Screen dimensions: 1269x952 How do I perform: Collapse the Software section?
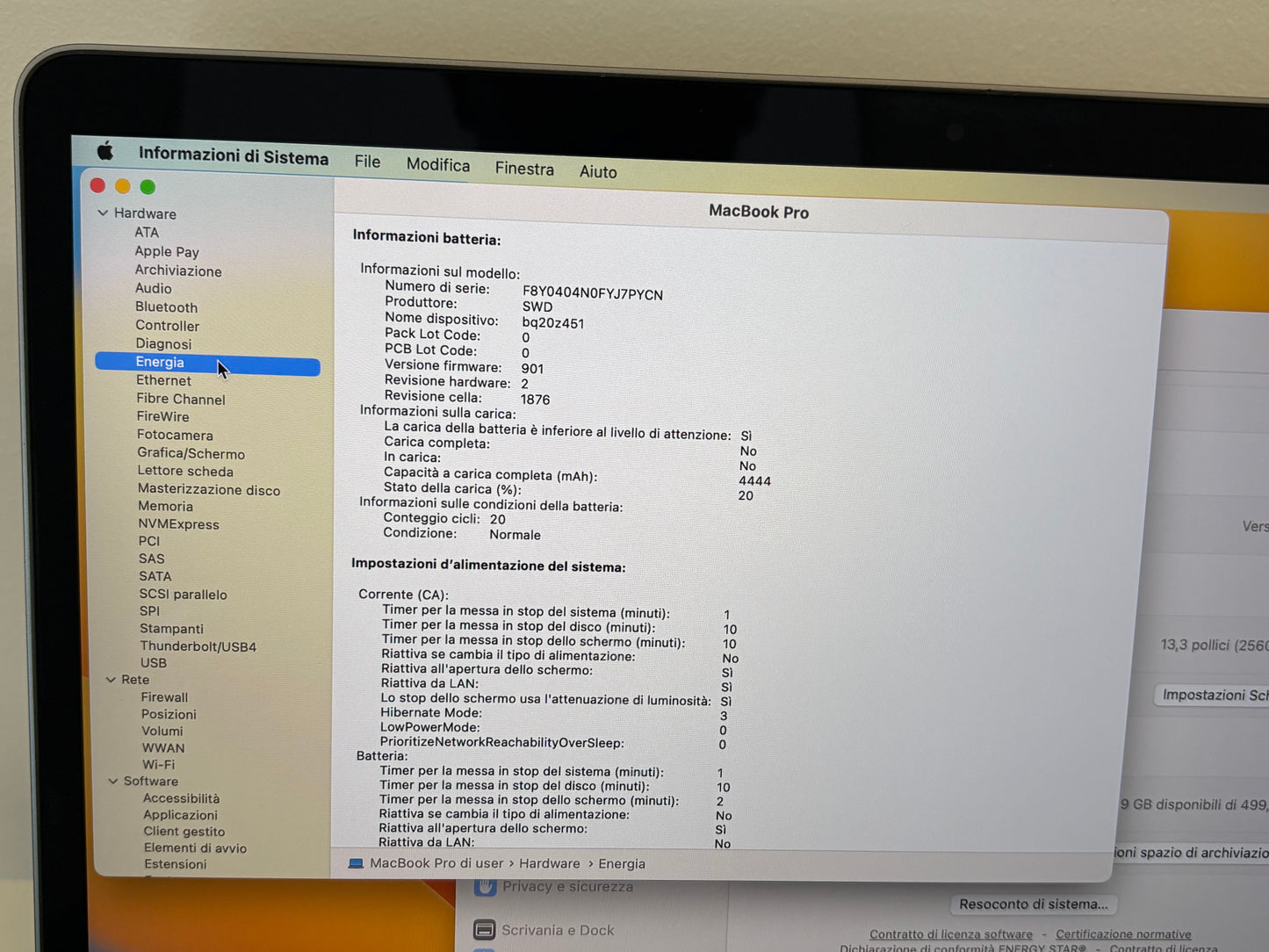(x=112, y=781)
